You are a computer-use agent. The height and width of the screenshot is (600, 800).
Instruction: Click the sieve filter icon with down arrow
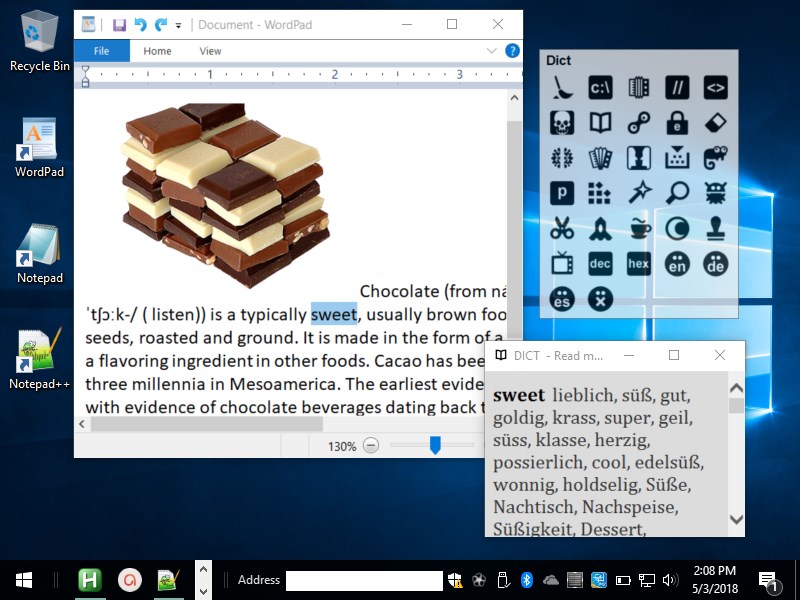pos(677,158)
